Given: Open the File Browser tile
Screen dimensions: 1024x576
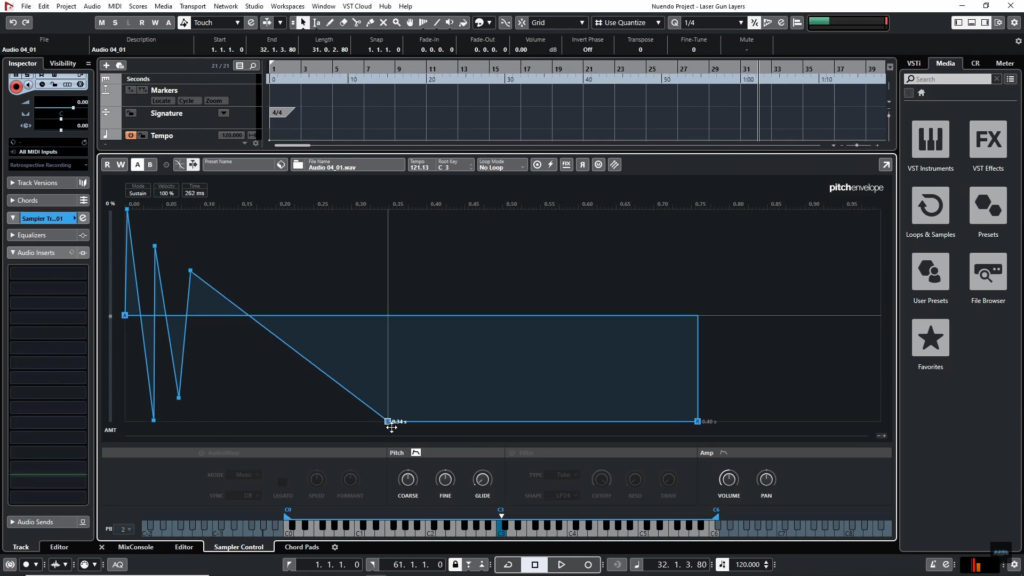Looking at the screenshot, I should click(988, 273).
